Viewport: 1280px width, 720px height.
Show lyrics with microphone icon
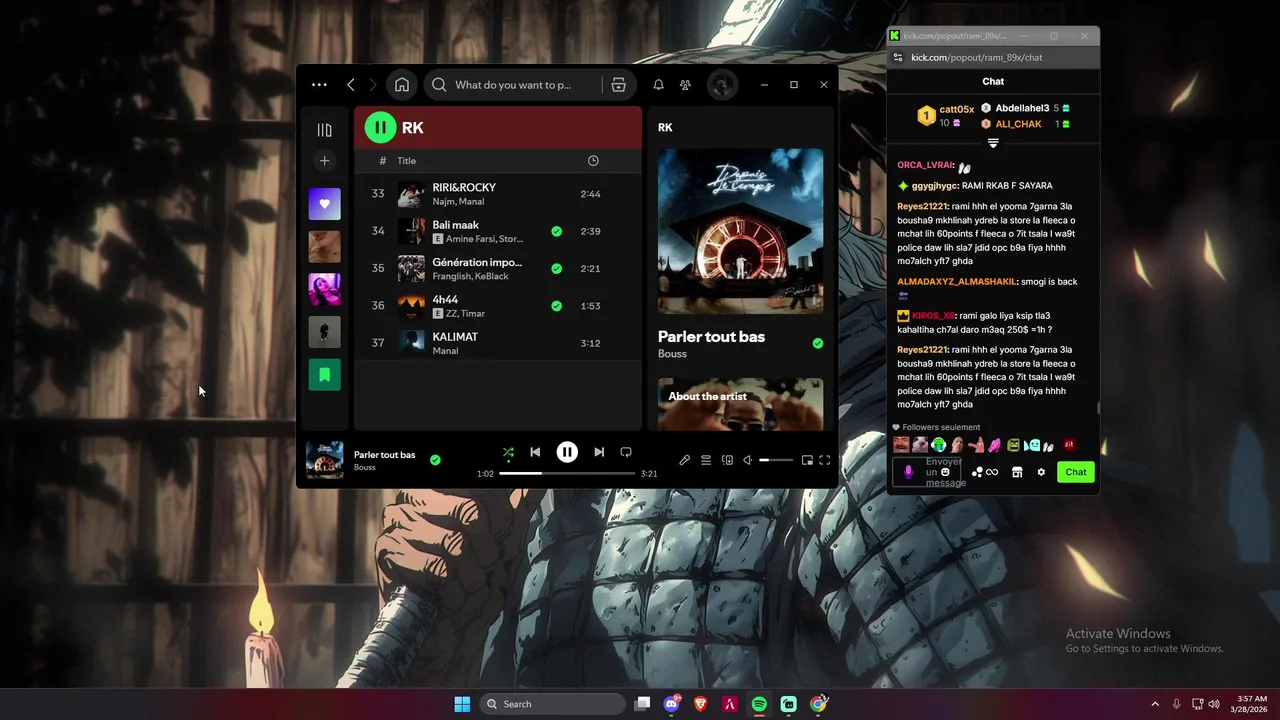coord(684,460)
